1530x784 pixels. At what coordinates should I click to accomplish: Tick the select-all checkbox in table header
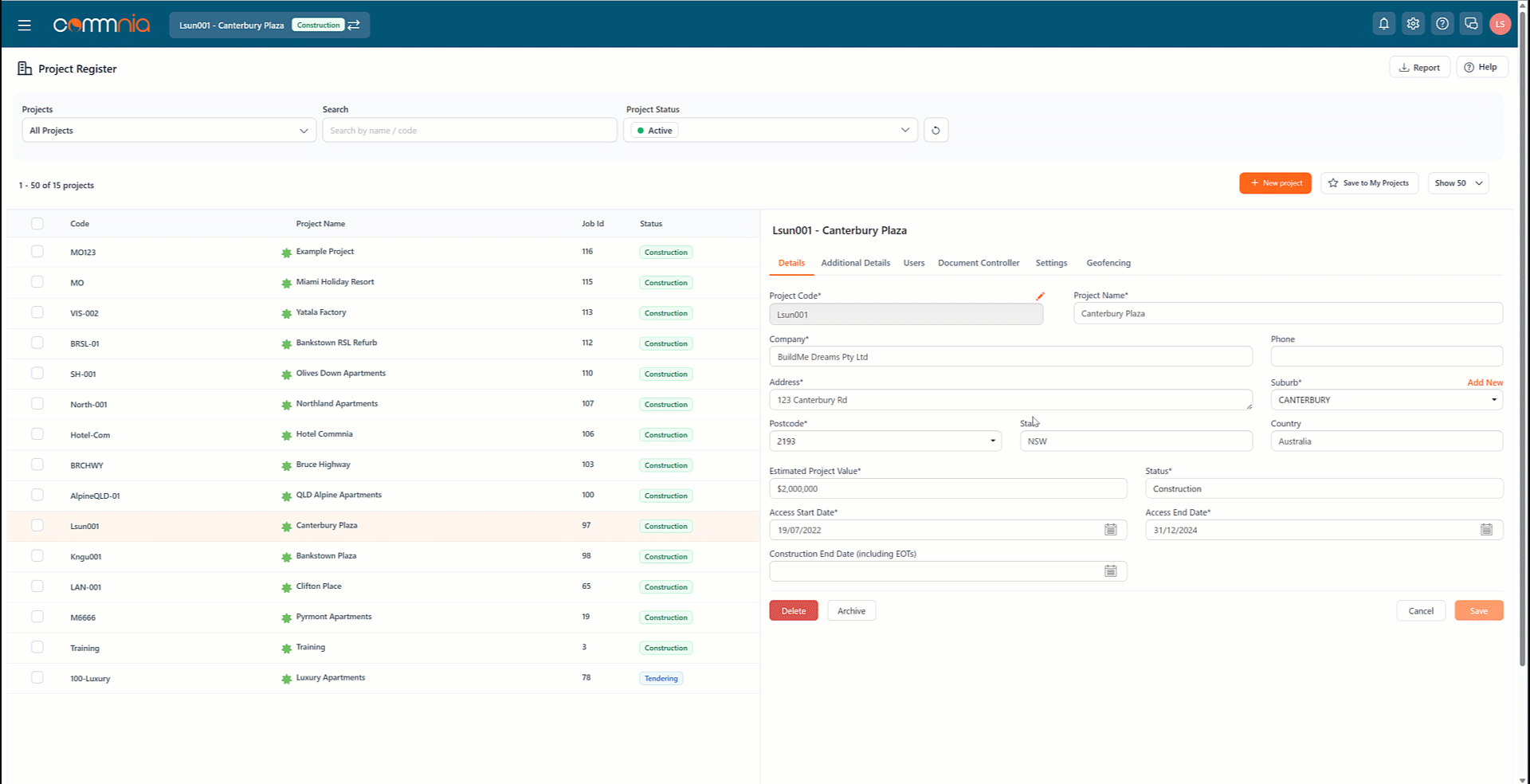[37, 224]
